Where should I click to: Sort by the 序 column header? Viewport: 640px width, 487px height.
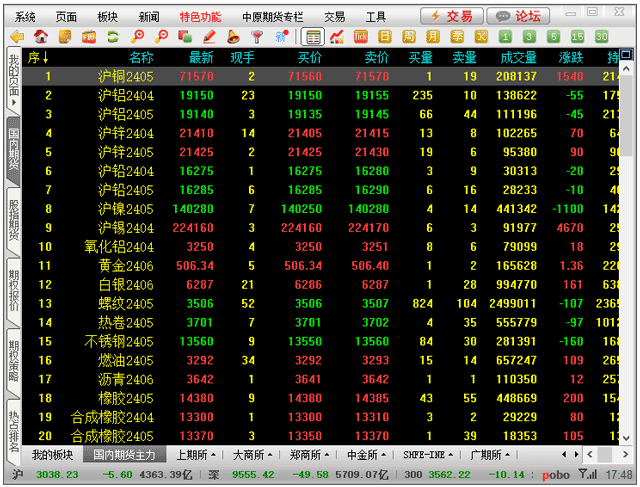(38, 58)
